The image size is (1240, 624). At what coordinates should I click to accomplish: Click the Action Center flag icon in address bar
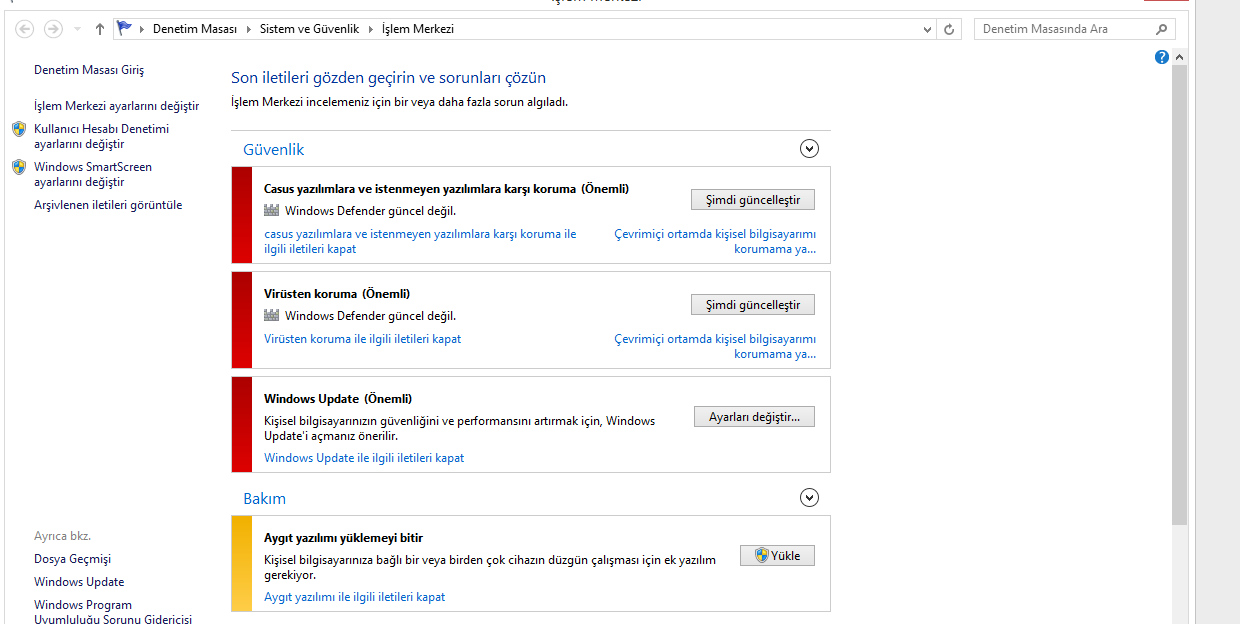(x=125, y=29)
